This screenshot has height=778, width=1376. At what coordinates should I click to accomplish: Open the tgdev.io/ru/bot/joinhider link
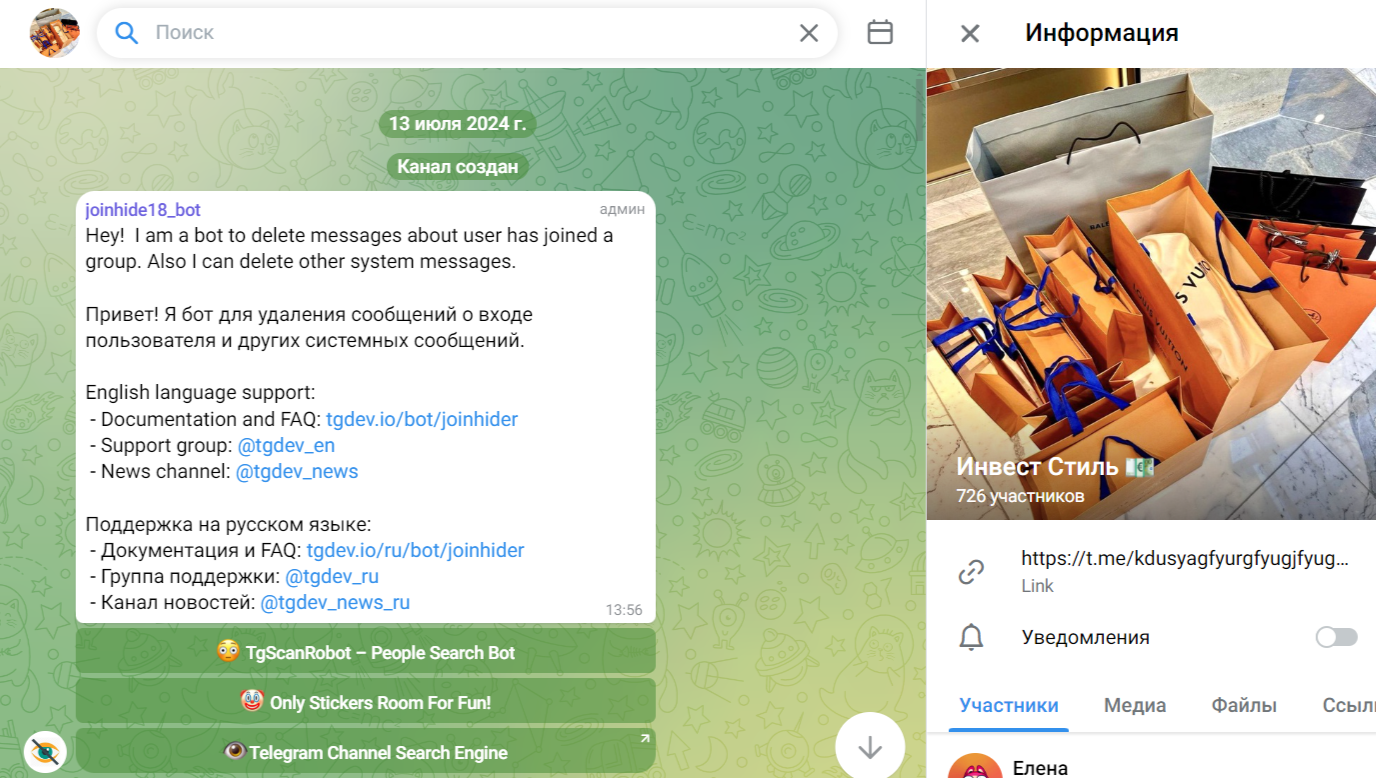tap(415, 550)
